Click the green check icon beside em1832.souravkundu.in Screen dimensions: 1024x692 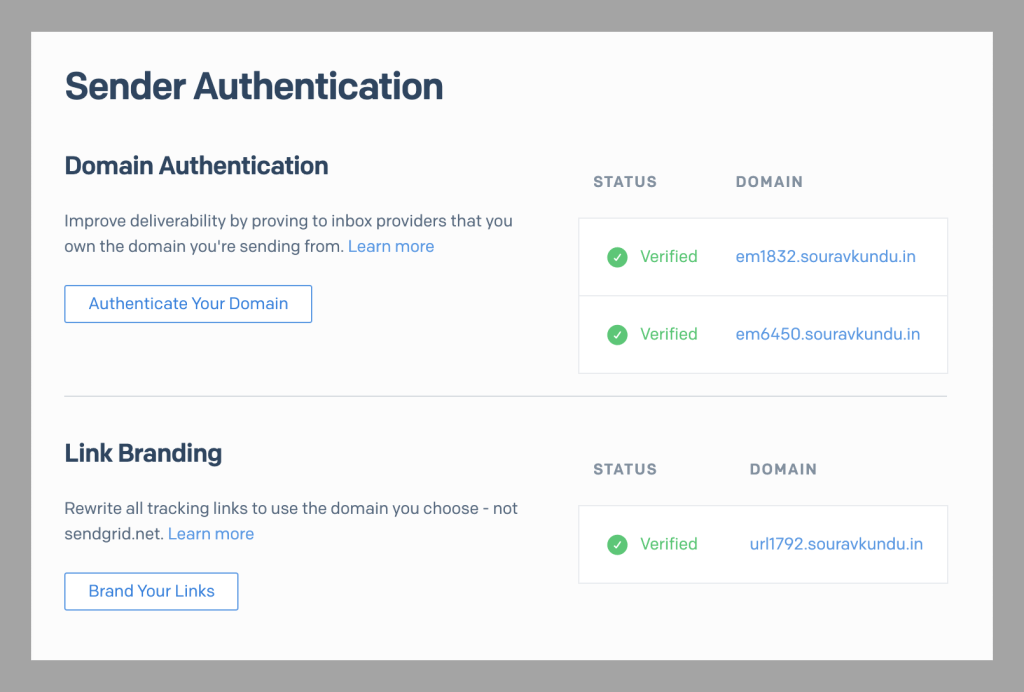(617, 257)
